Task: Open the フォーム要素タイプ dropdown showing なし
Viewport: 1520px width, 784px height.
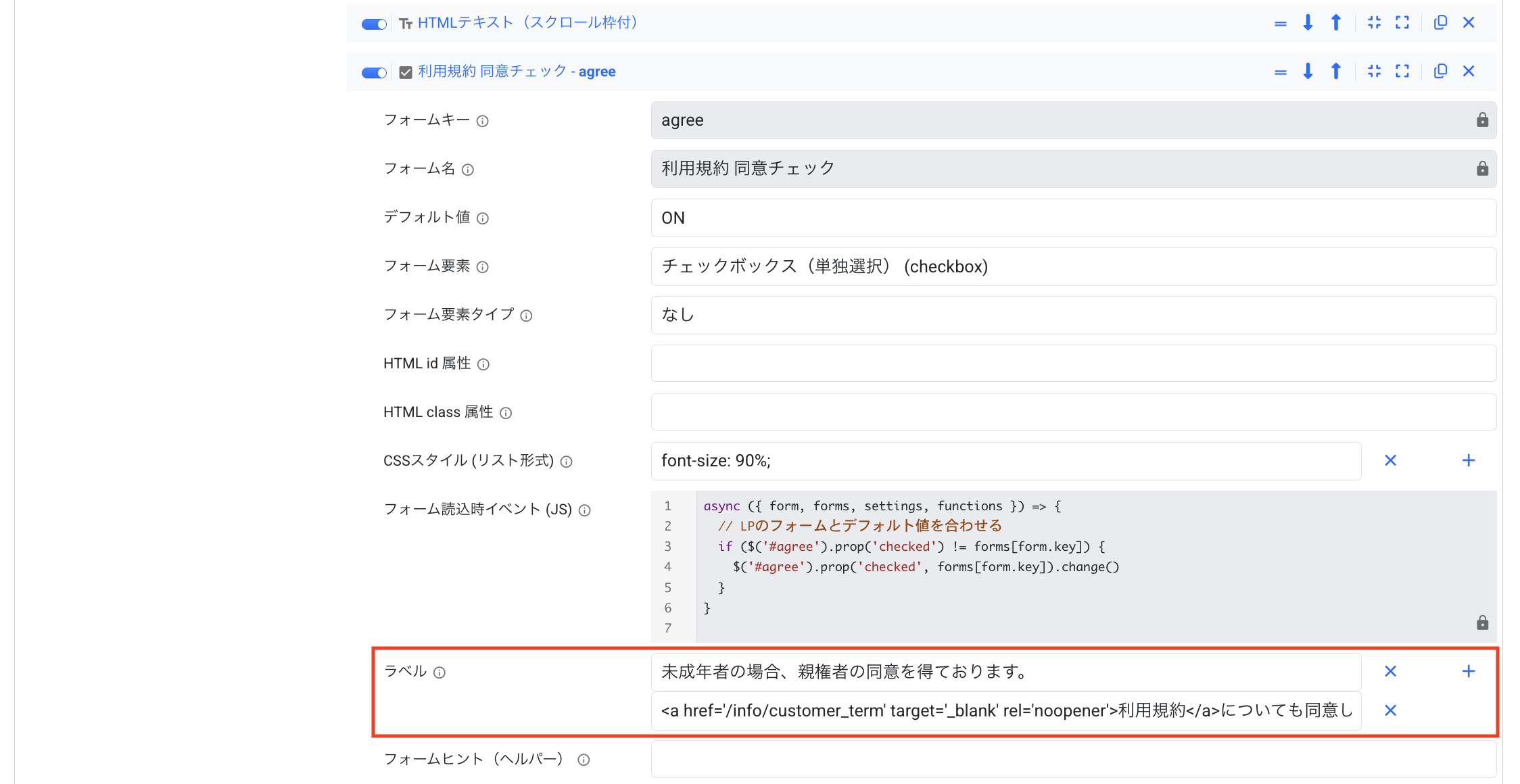Action: [x=1074, y=315]
